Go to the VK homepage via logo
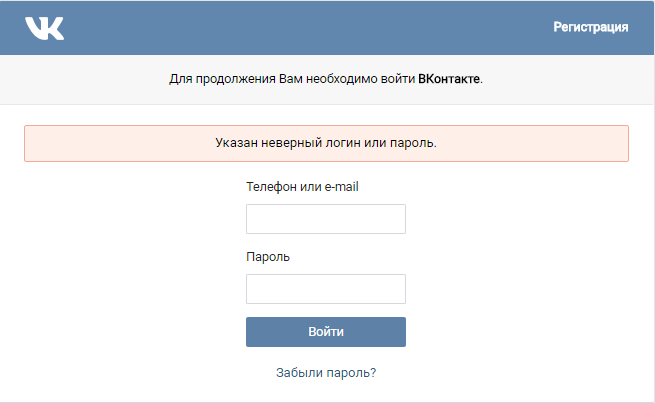Viewport: 655px width, 403px height. coord(45,28)
